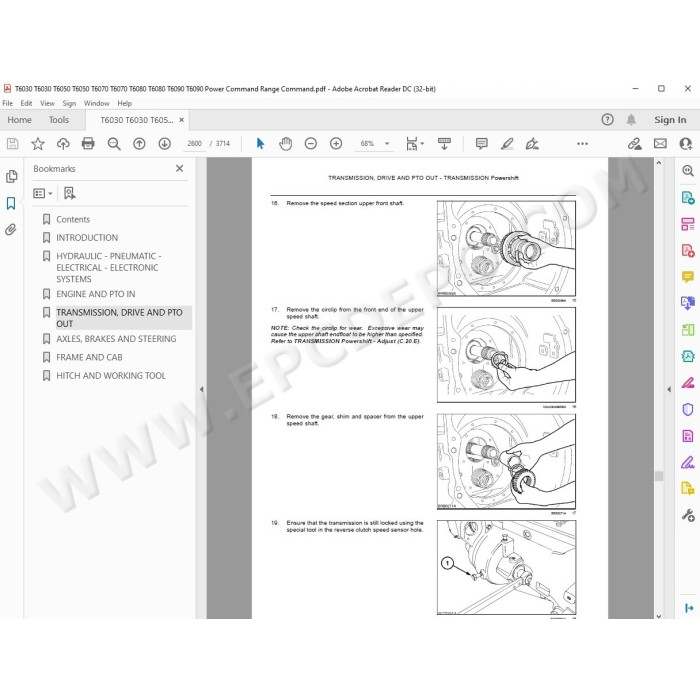Print the document using printer icon
The width and height of the screenshot is (700, 700).
point(88,144)
